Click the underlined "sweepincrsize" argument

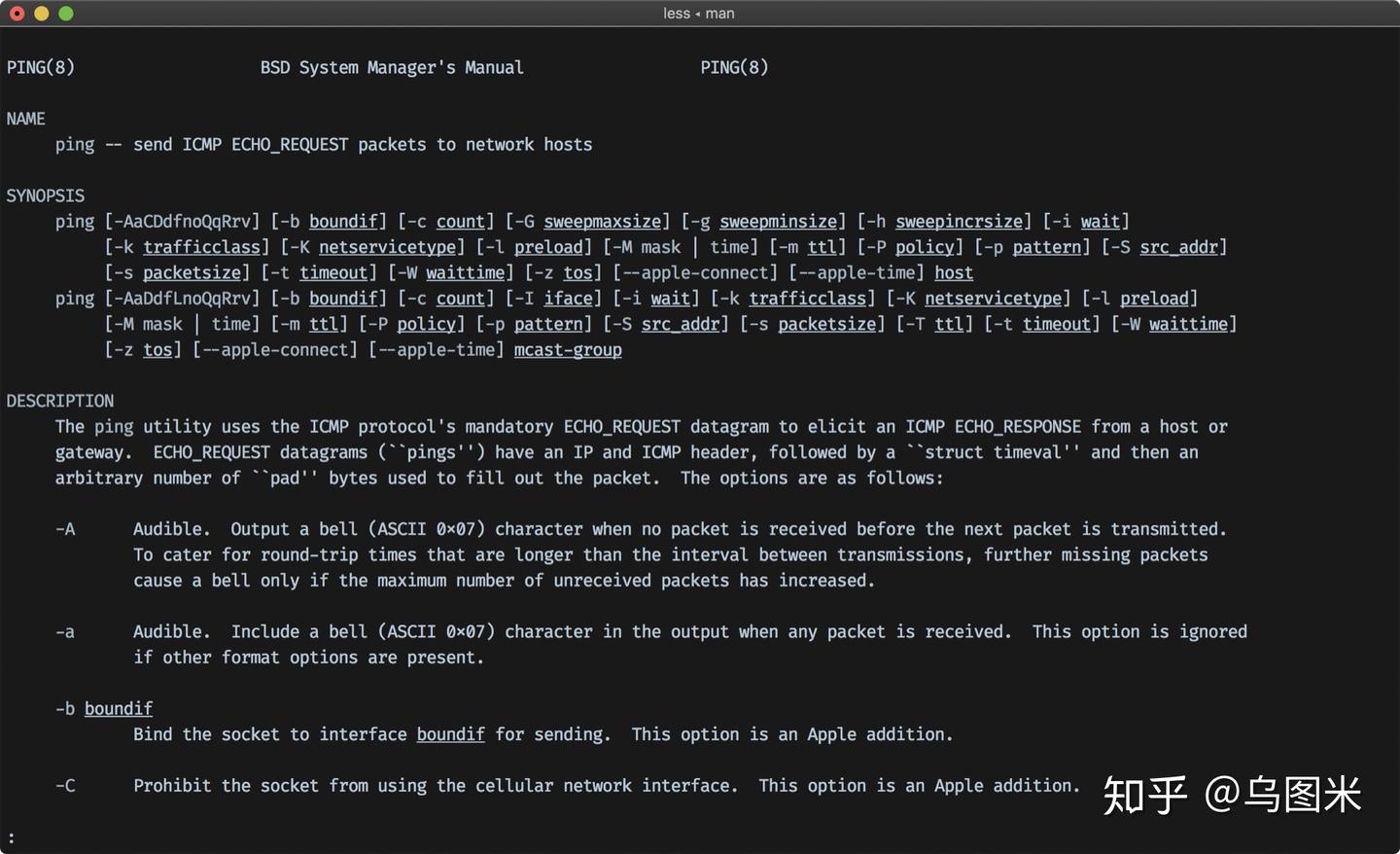point(959,222)
